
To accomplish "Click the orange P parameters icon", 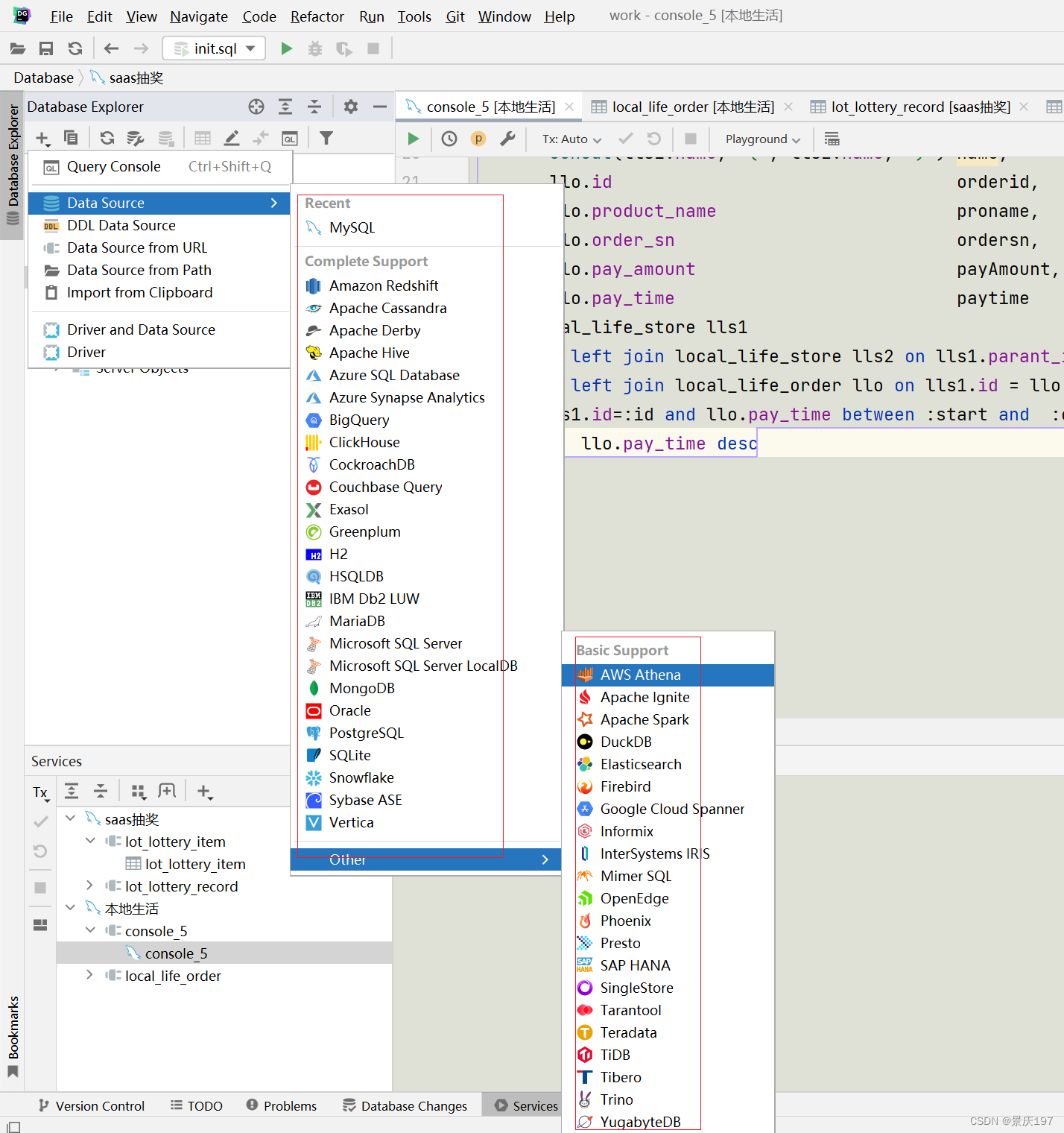I will [478, 139].
